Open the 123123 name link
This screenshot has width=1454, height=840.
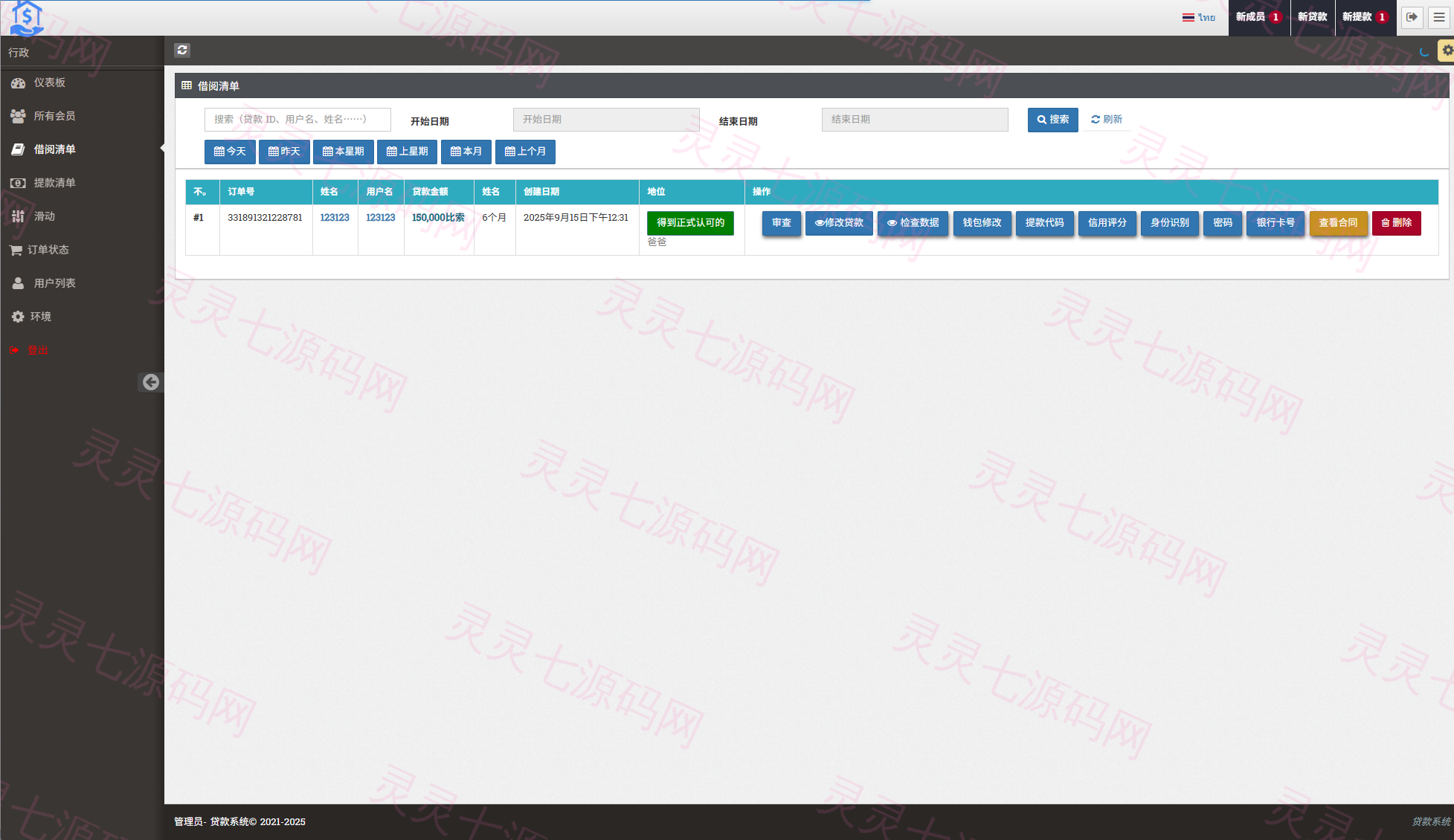pyautogui.click(x=335, y=218)
